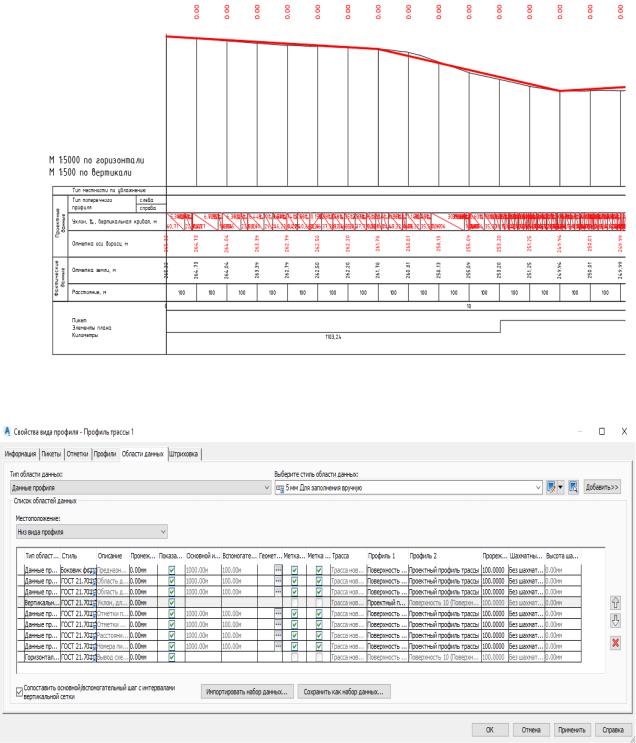636x743 pixels.
Task: Click Профиль 2 column header
Action: [444, 556]
